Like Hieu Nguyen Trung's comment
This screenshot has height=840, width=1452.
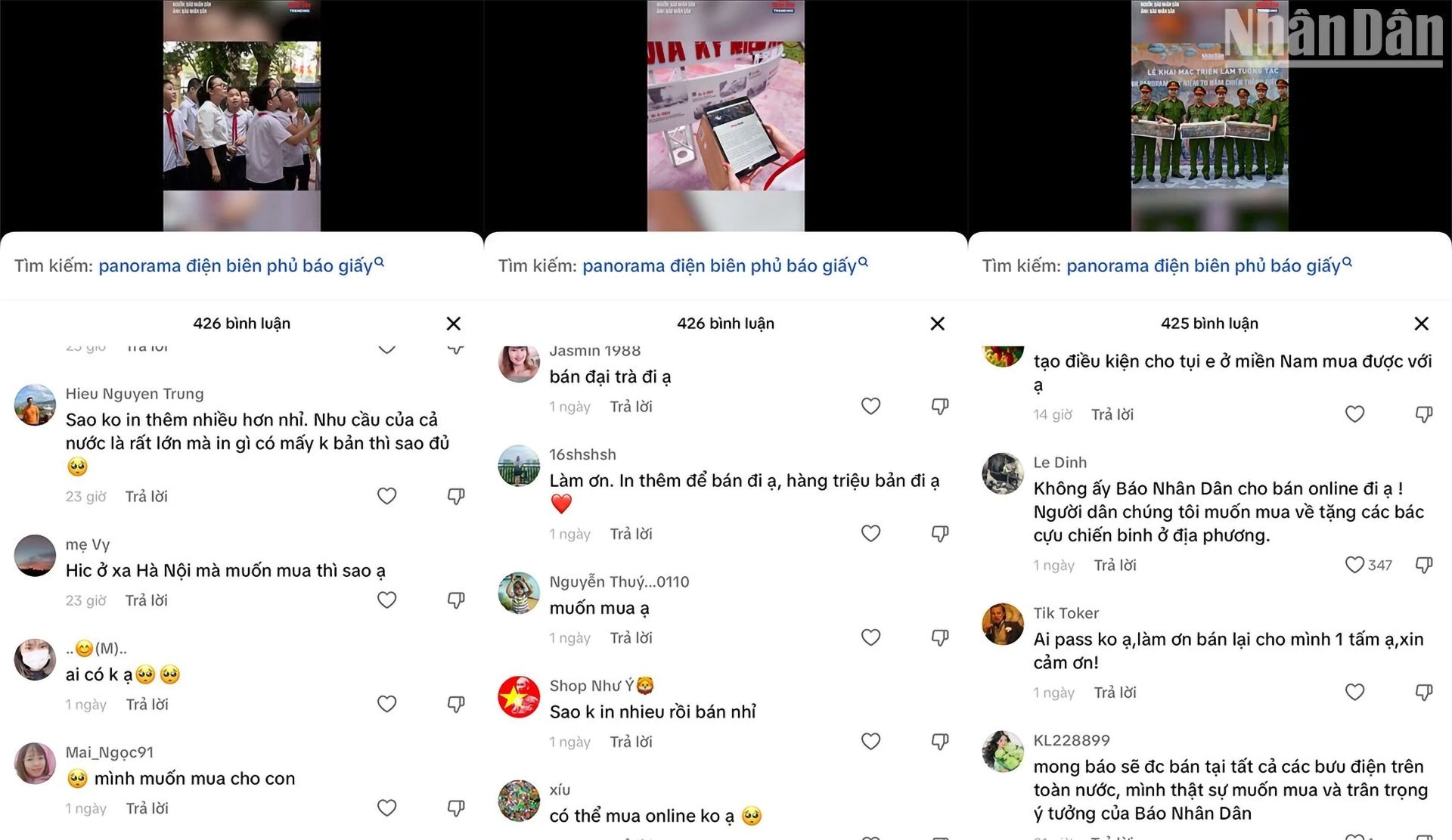point(386,496)
